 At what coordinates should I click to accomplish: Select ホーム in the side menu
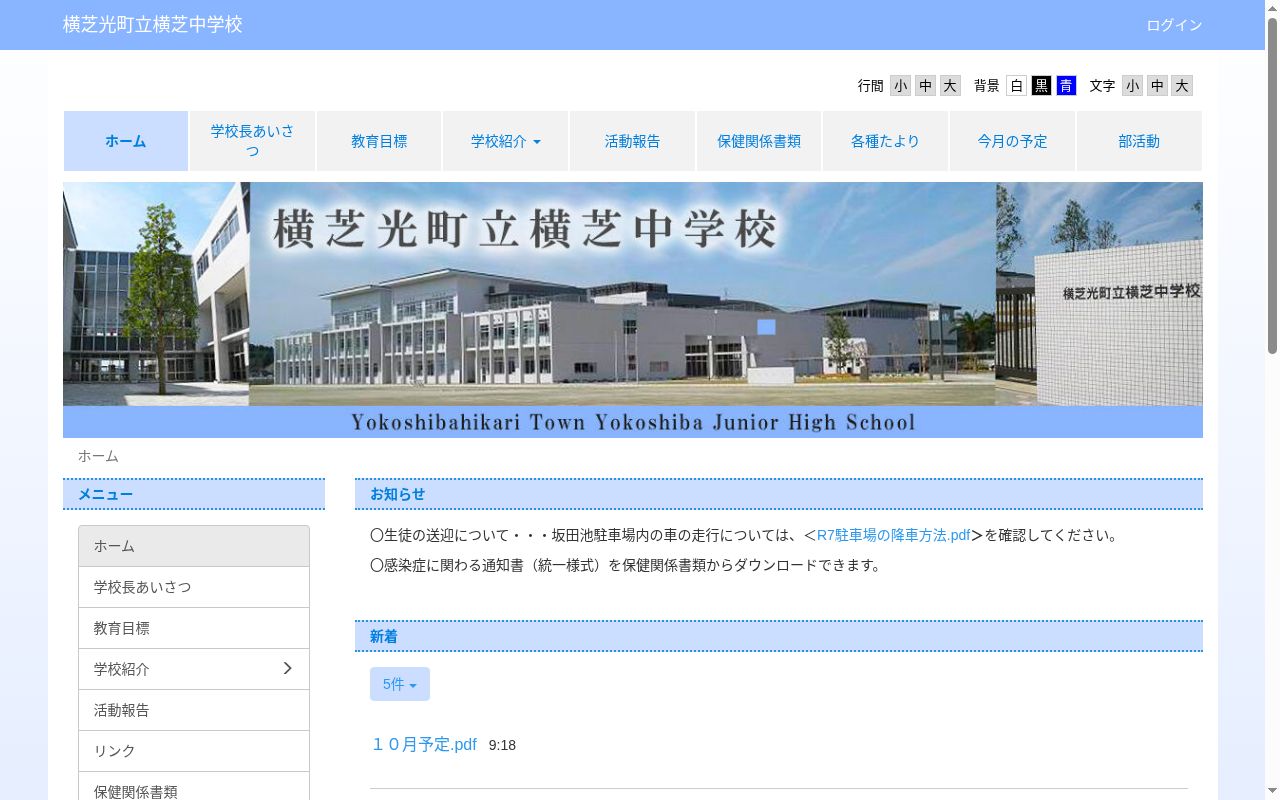click(x=194, y=546)
